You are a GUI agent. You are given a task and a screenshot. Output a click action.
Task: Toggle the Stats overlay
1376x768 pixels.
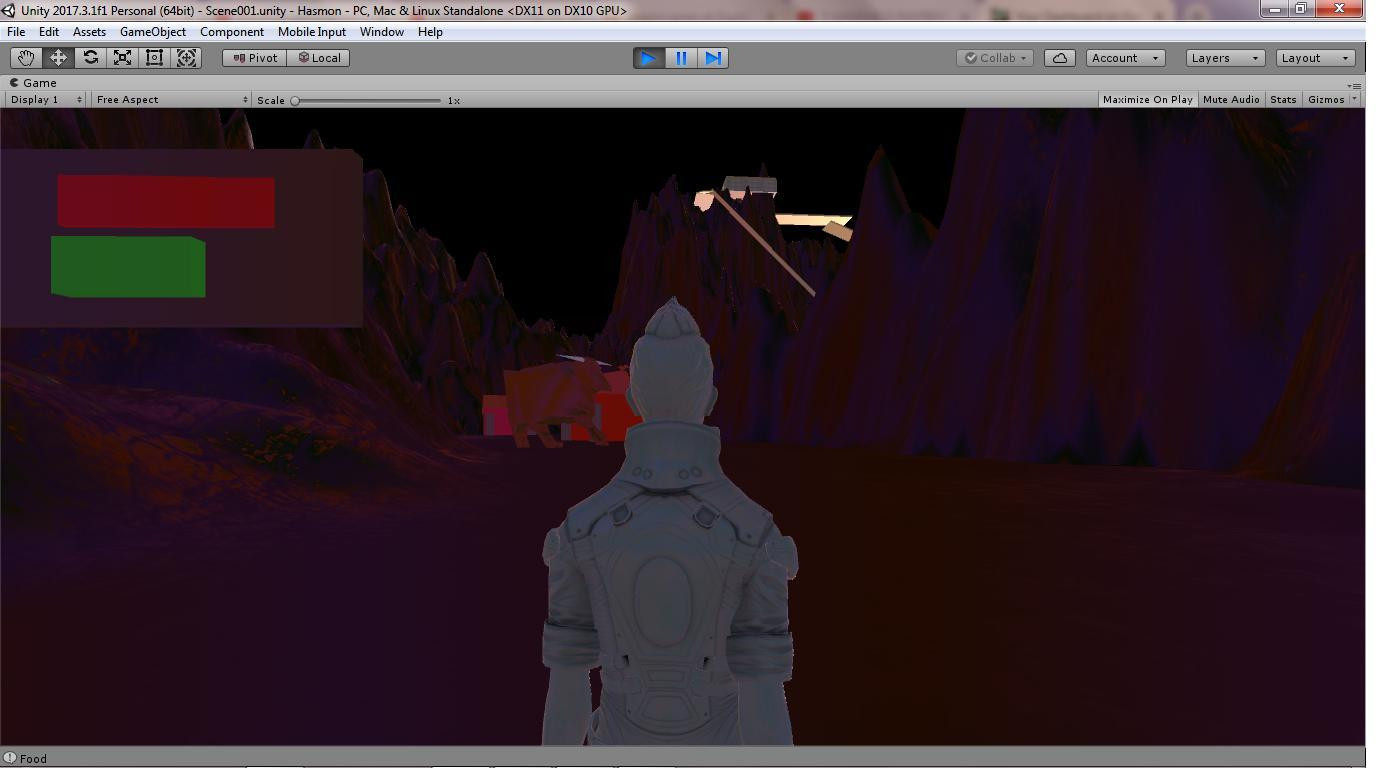pos(1283,99)
